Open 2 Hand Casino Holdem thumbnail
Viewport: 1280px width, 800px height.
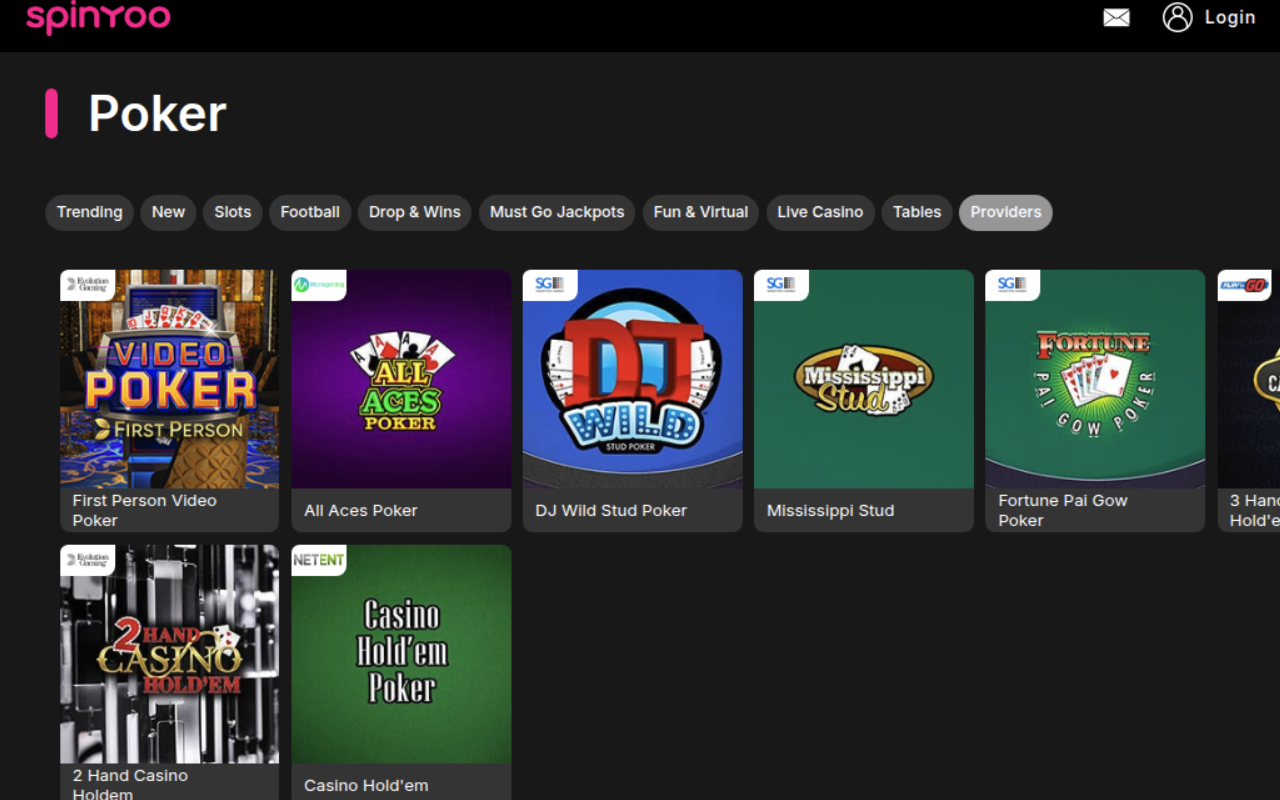169,654
